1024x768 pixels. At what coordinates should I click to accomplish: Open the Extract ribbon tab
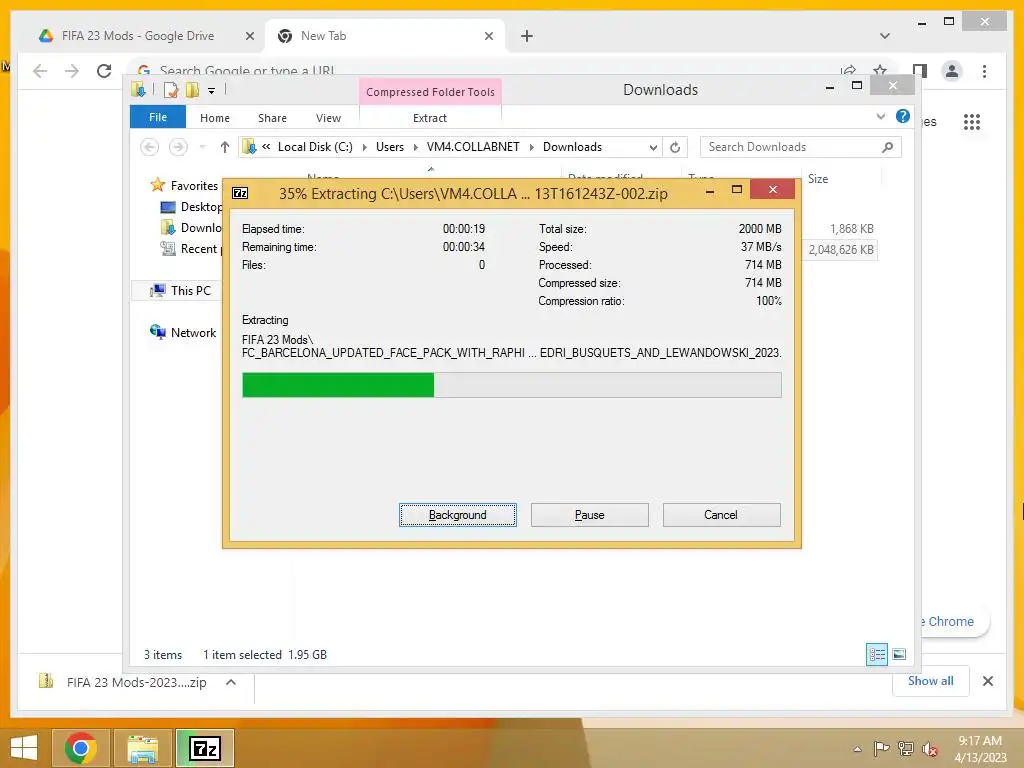(430, 118)
